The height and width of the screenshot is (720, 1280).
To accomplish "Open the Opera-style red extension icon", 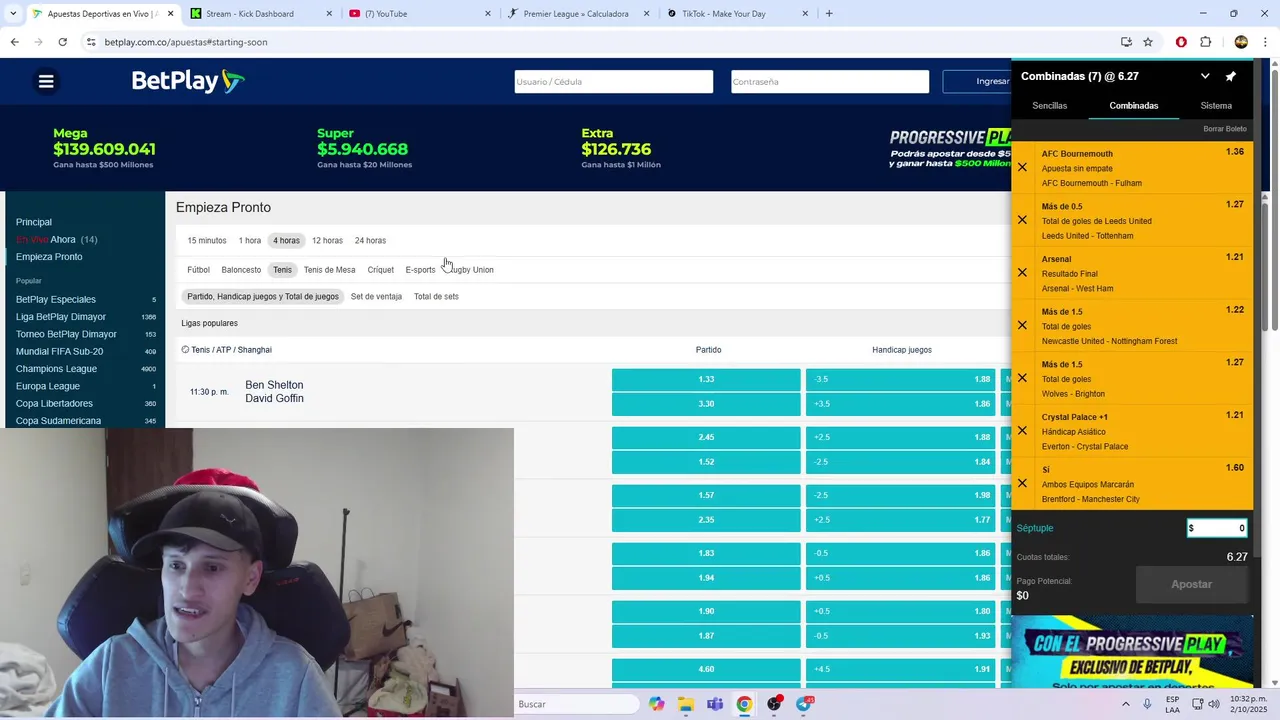I will tap(1181, 42).
